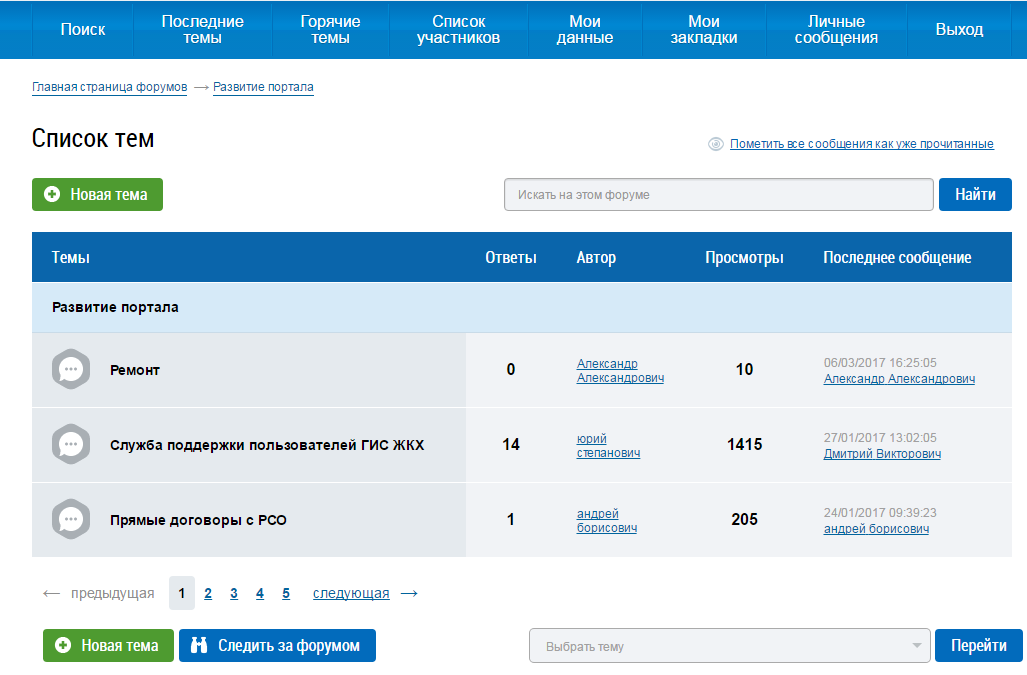
Task: Click the left arrow before предыдущая
Action: click(x=52, y=594)
